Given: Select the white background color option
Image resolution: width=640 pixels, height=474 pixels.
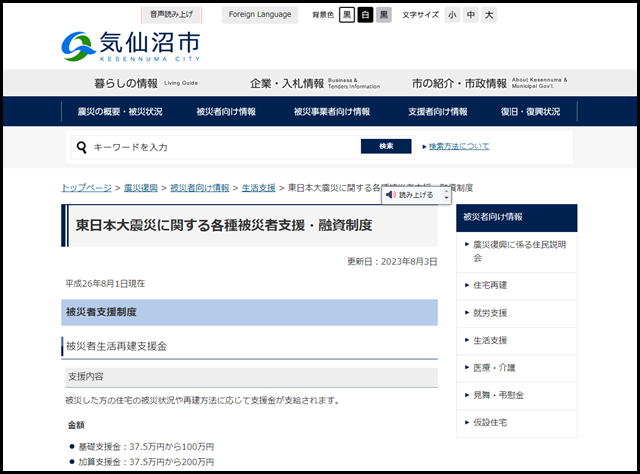Looking at the screenshot, I should click(365, 15).
